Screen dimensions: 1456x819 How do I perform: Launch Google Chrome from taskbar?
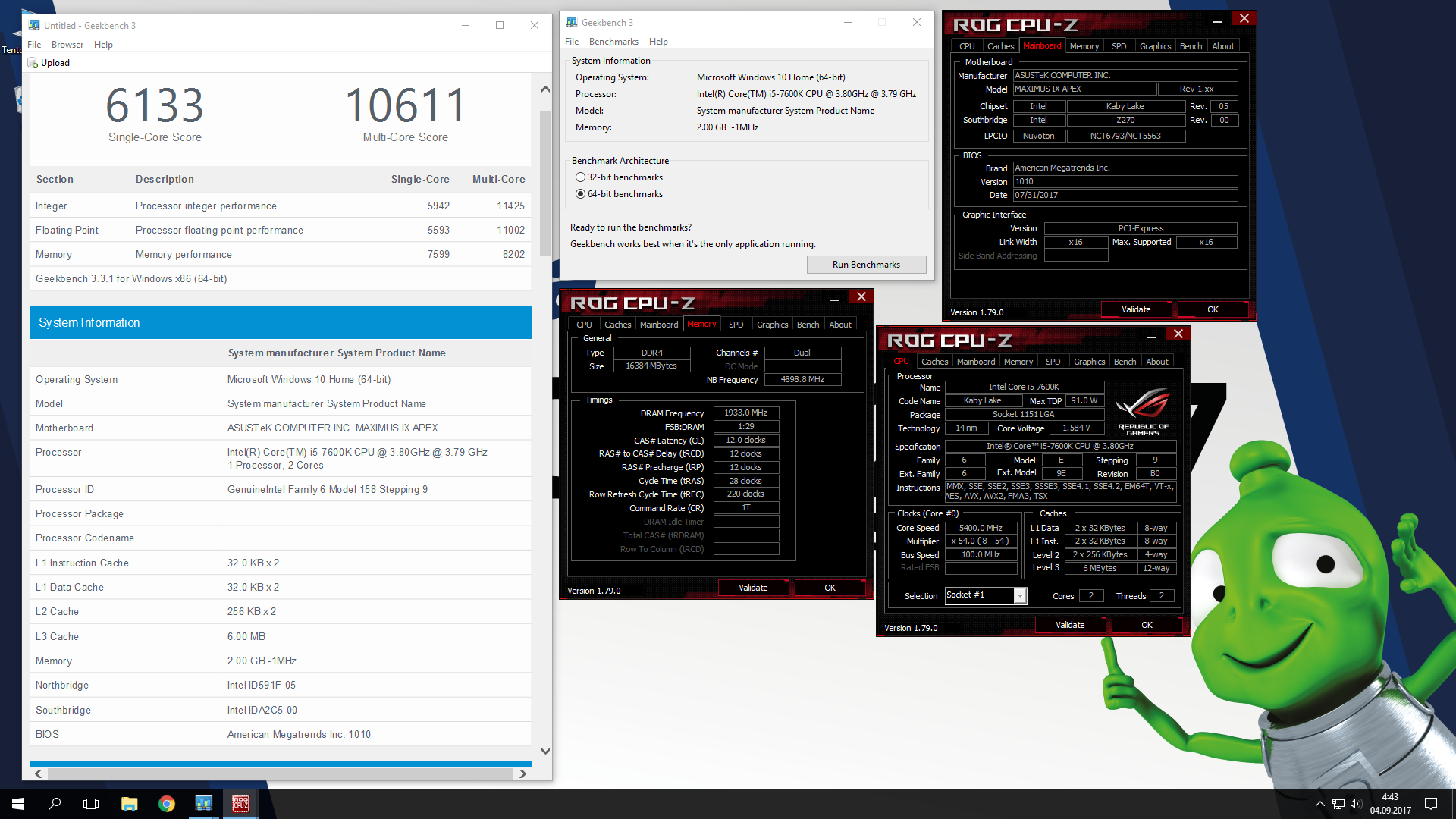point(167,804)
